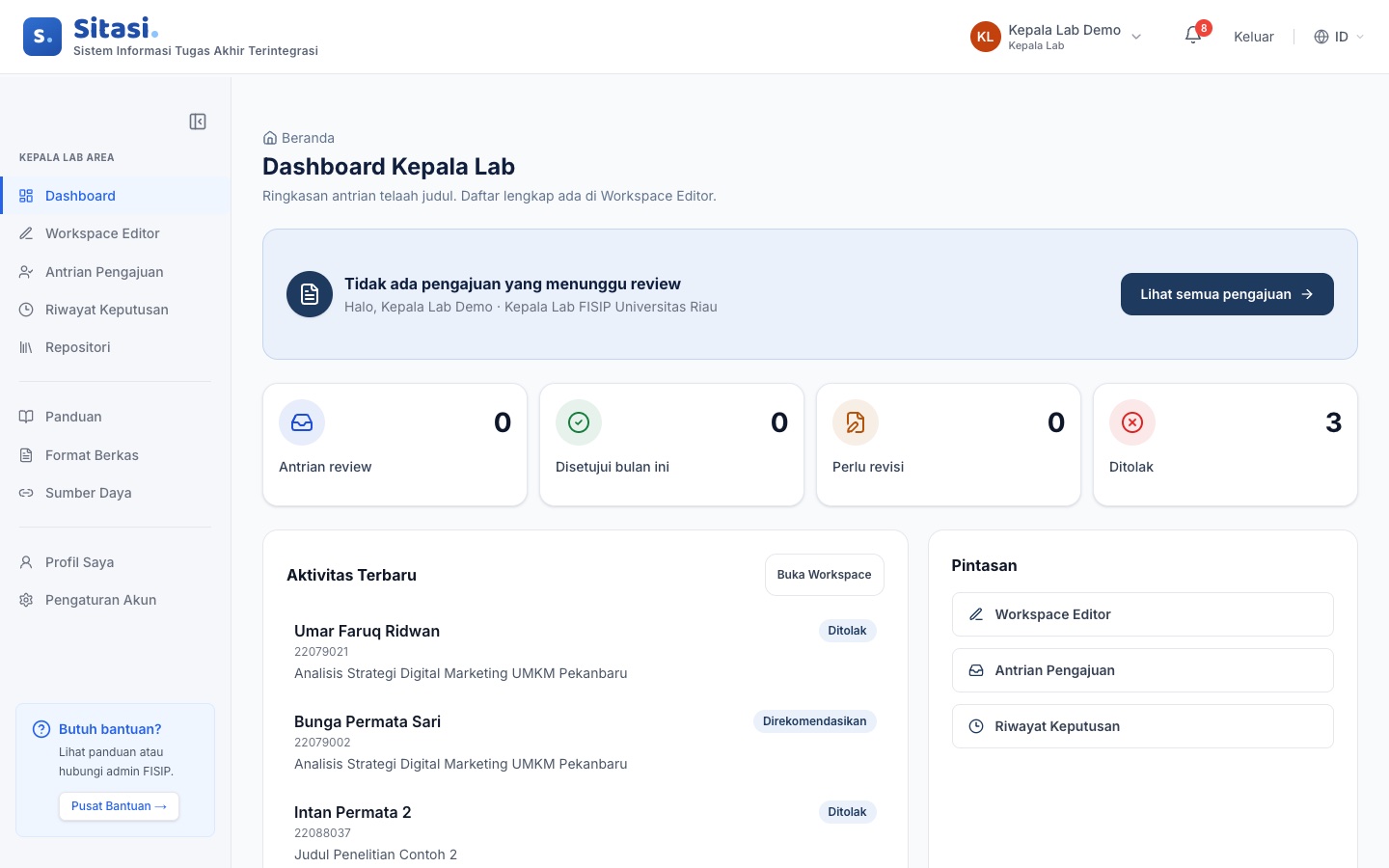Click Ditolak badge on Umar Faruq Ridwan
This screenshot has width=1389, height=868.
pyautogui.click(x=848, y=631)
